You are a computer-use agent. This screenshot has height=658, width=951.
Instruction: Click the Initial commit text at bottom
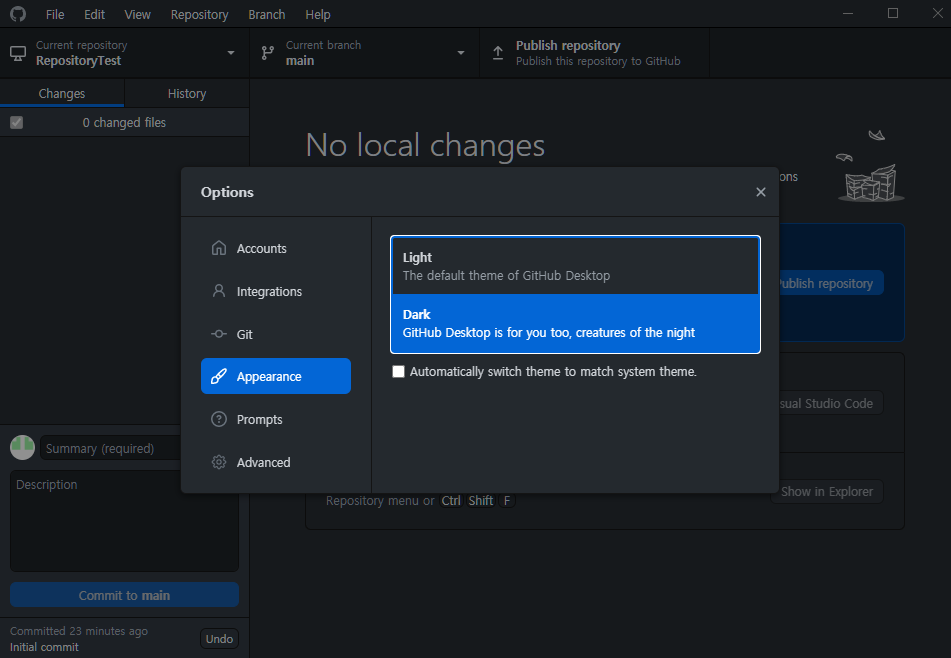[44, 647]
